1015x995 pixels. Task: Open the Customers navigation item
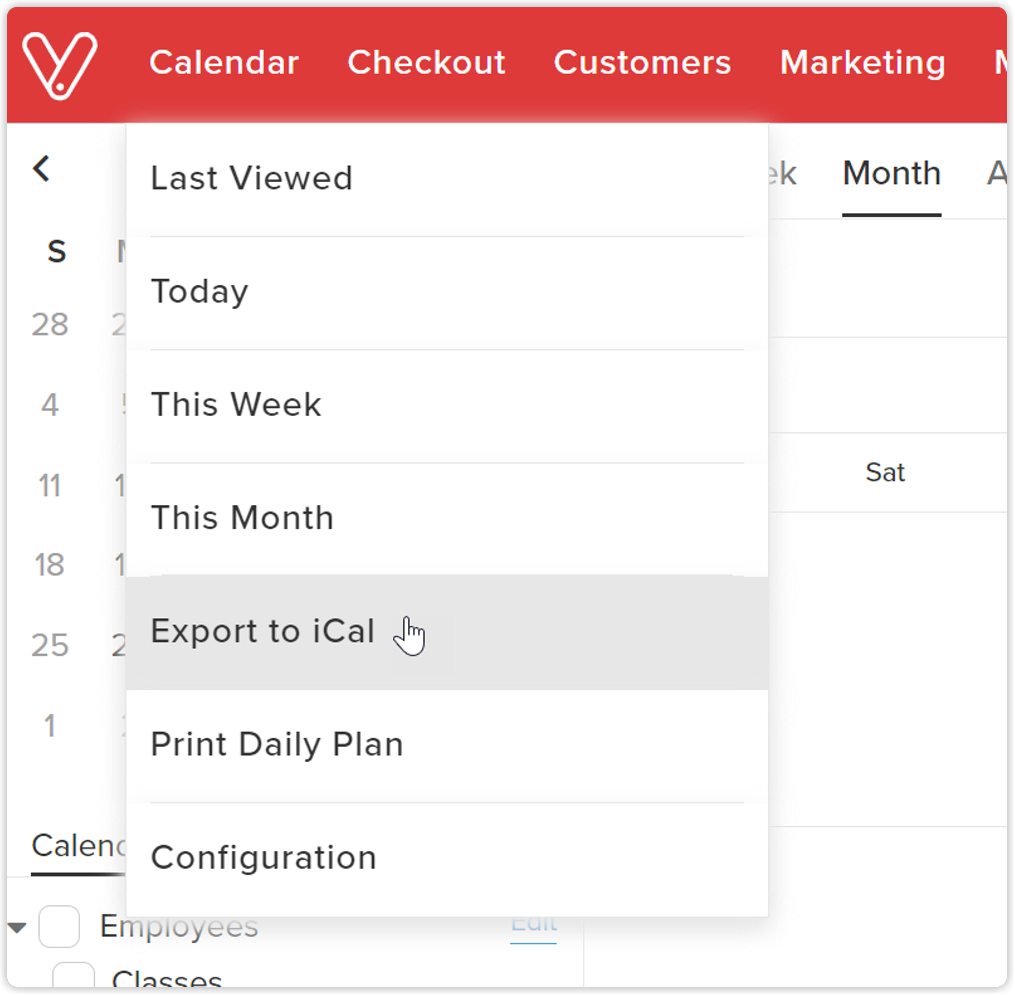pyautogui.click(x=642, y=63)
